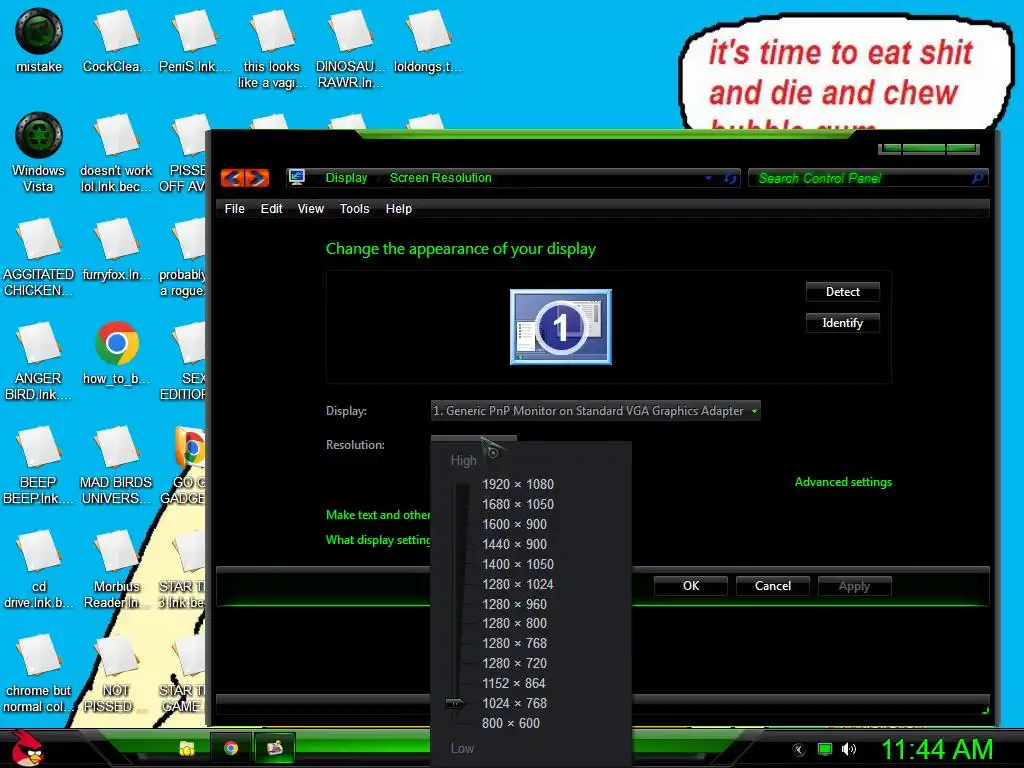Expand the address bar history dropdown

(708, 178)
